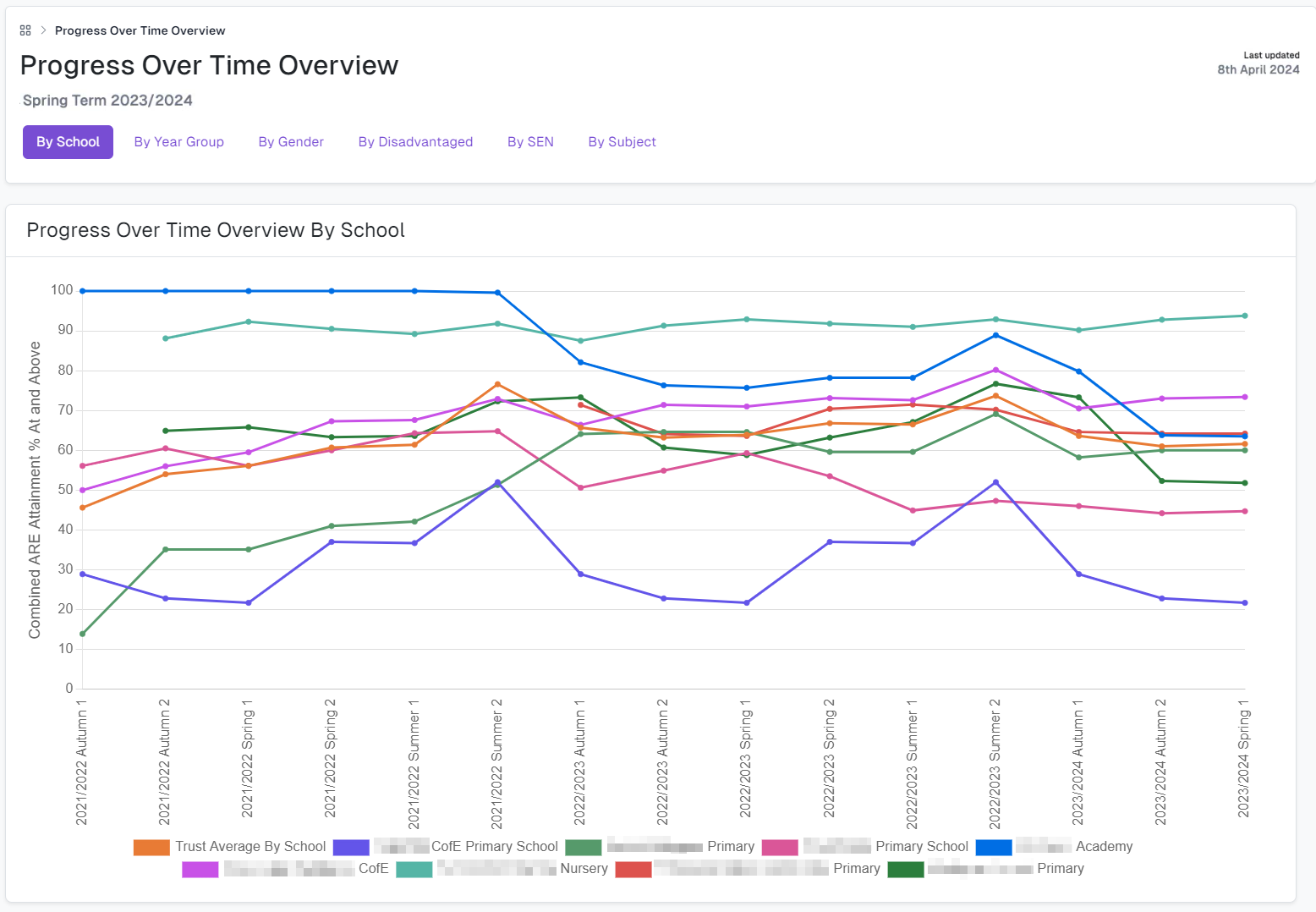The width and height of the screenshot is (1316, 912).
Task: Switch to the By Disadvantaged tab
Action: pyautogui.click(x=415, y=142)
